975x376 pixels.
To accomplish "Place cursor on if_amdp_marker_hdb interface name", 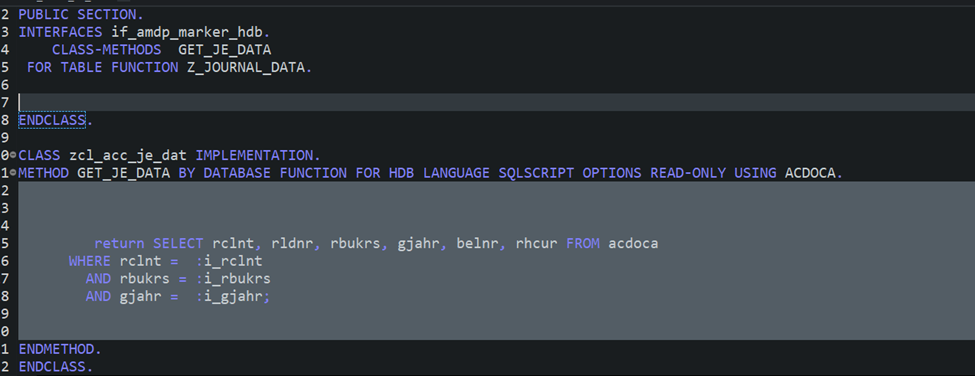I will click(x=187, y=32).
